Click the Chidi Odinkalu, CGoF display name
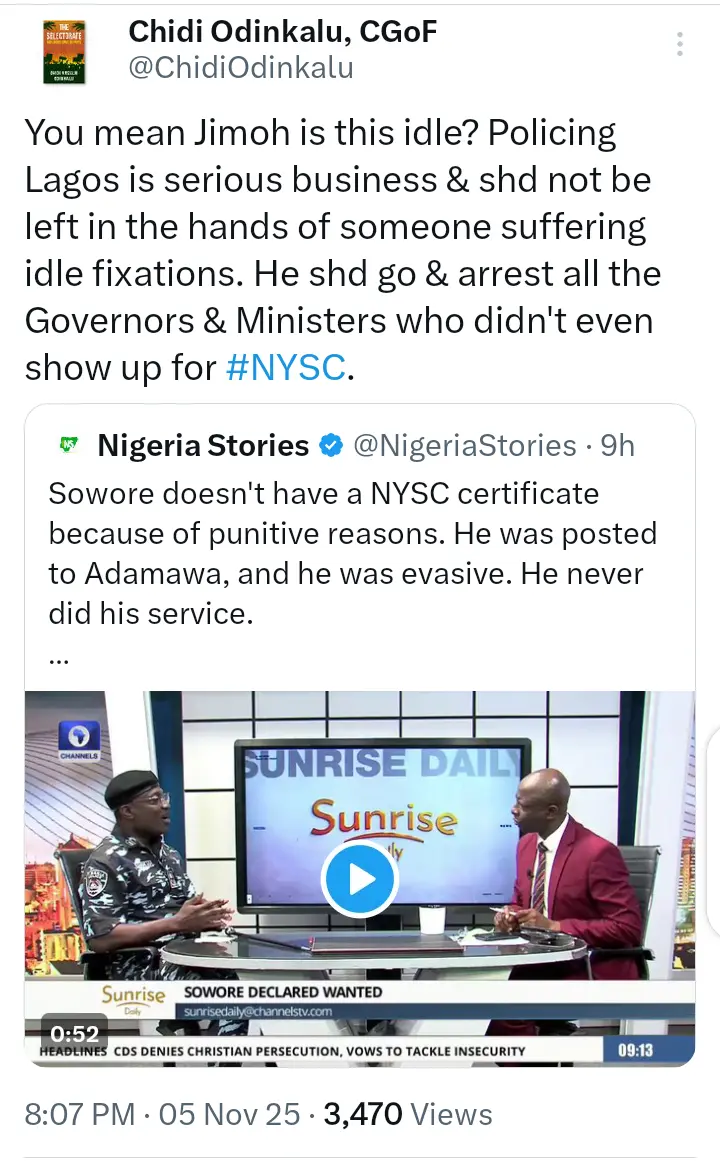 tap(283, 32)
